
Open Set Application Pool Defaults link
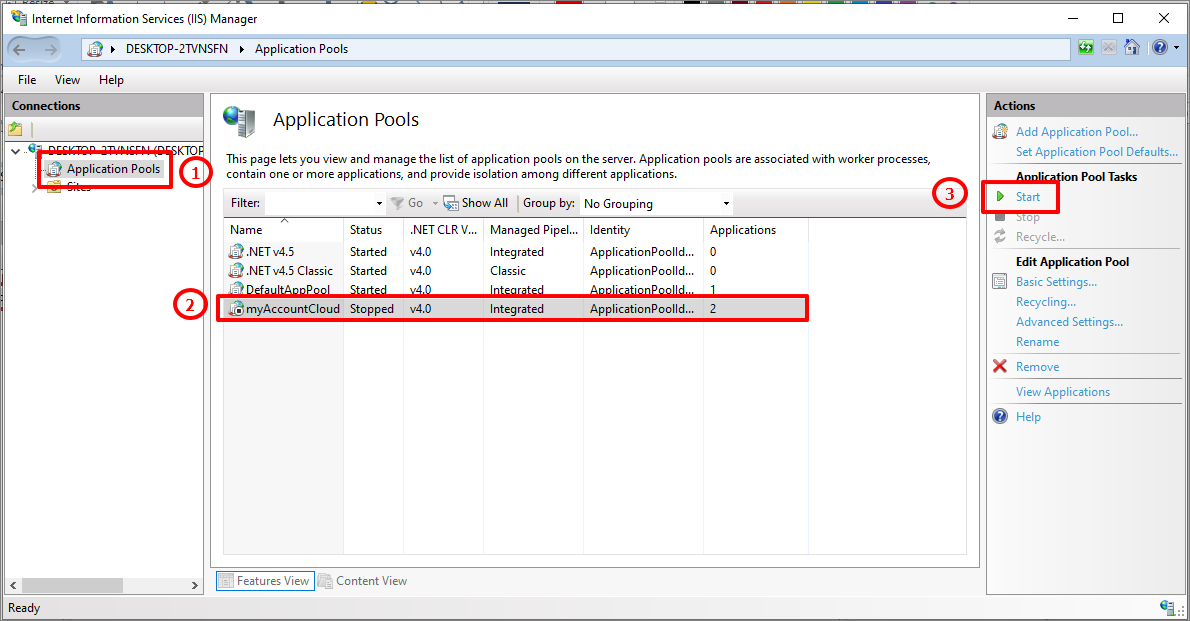tap(1097, 152)
